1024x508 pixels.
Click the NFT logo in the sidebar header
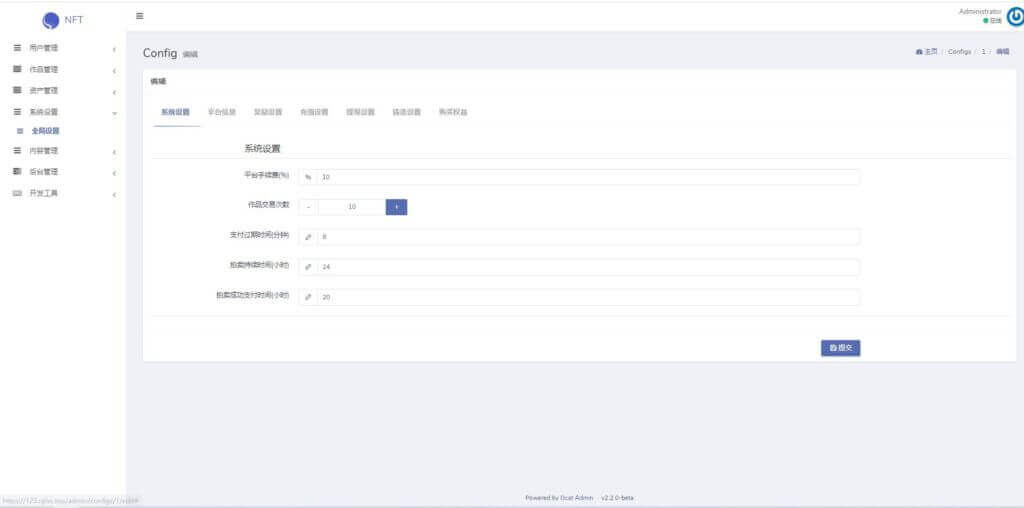point(63,20)
